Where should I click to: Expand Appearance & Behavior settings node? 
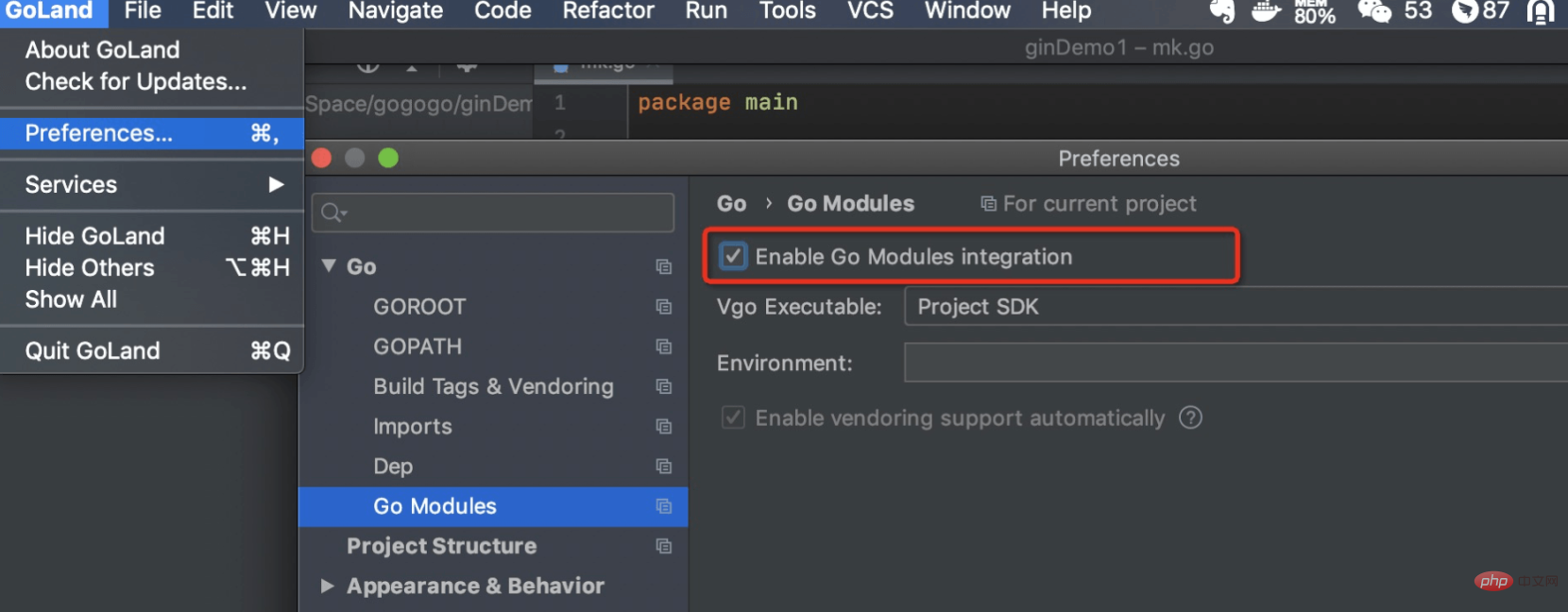327,586
